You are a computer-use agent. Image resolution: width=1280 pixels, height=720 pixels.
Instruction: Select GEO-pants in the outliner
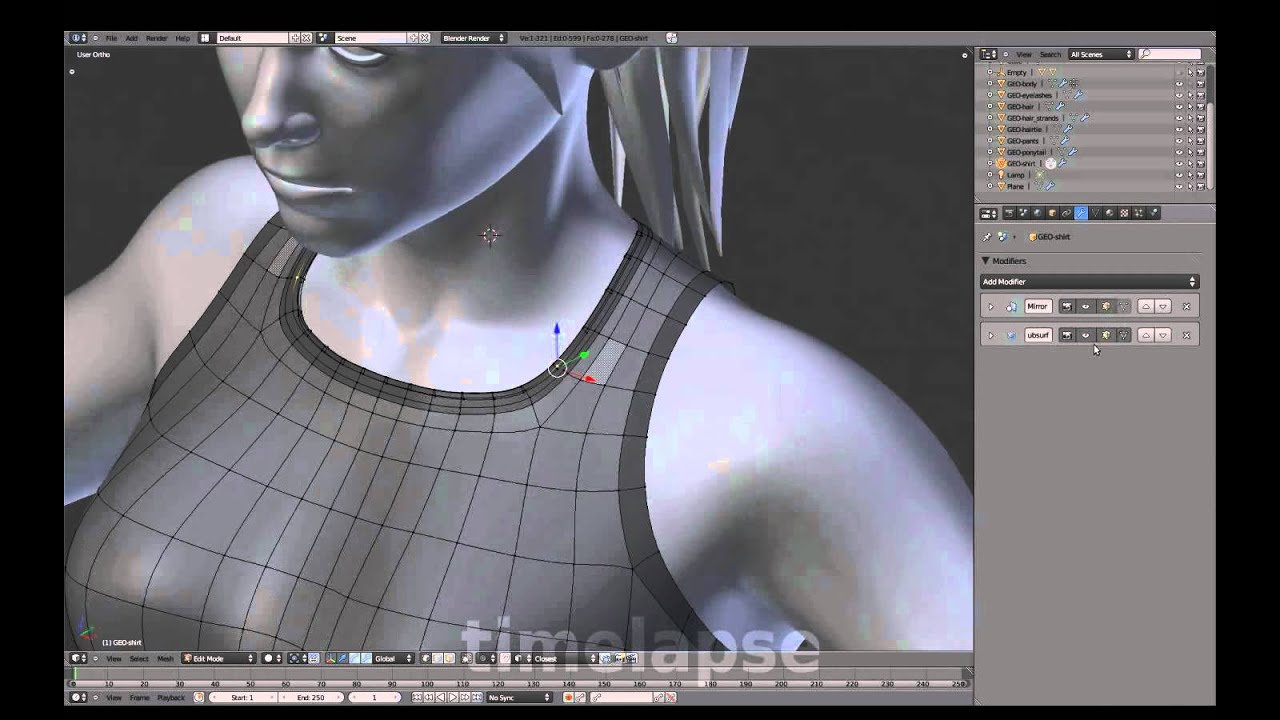(x=1023, y=141)
